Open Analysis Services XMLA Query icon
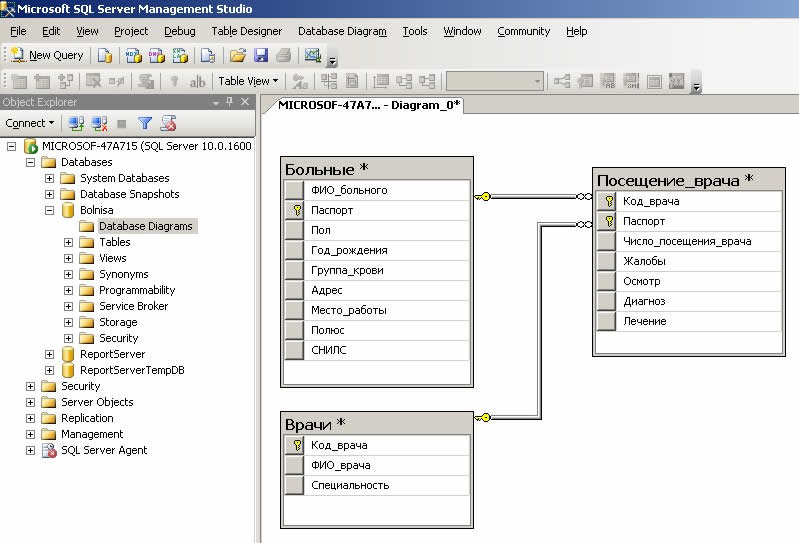This screenshot has width=799, height=543. coord(180,55)
